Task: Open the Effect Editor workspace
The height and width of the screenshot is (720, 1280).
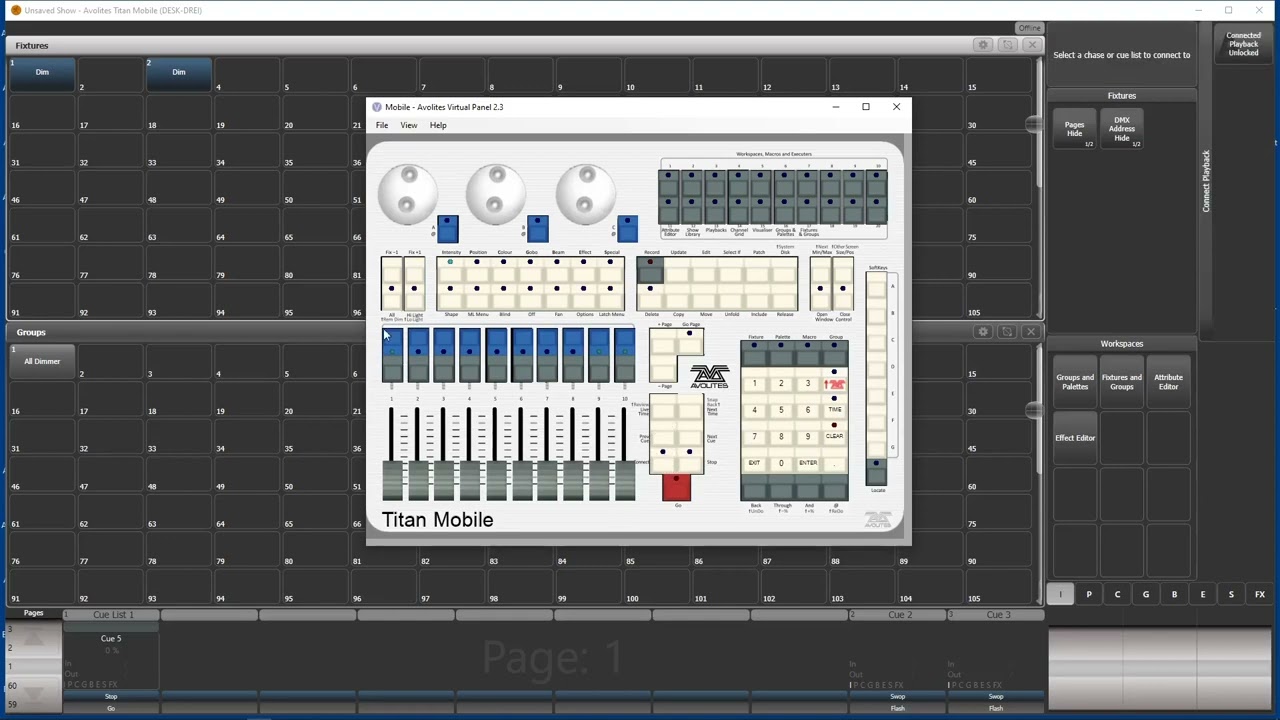Action: (x=1074, y=438)
